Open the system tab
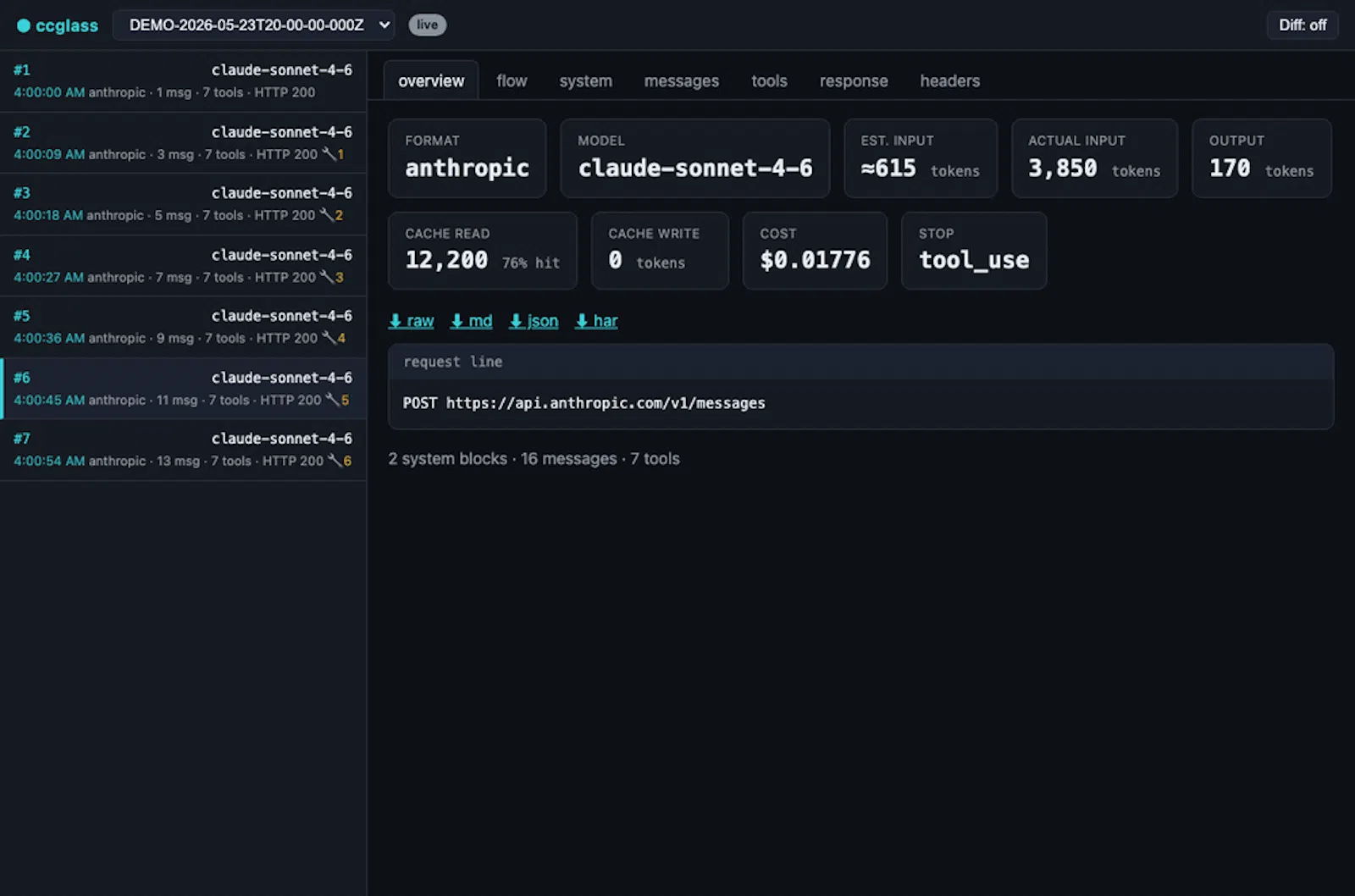Screen dimensions: 1355x896 (585, 80)
